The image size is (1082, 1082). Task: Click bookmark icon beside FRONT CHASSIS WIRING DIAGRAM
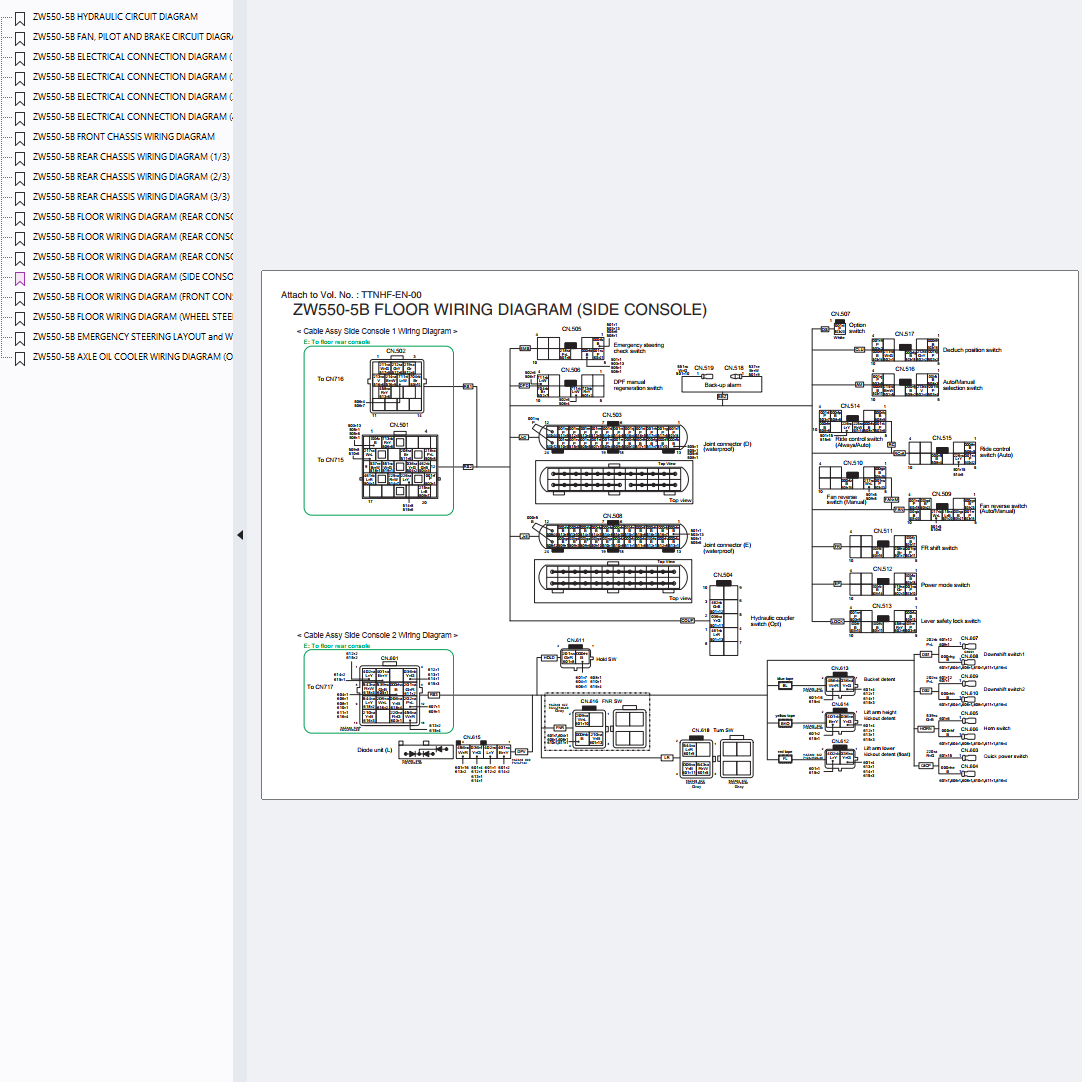[x=20, y=139]
